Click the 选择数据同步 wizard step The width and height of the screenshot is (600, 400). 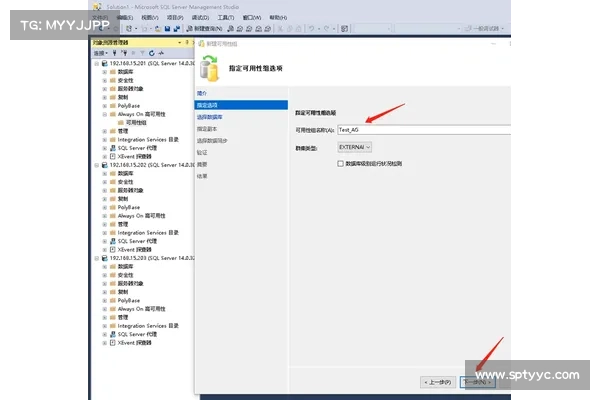tap(212, 140)
